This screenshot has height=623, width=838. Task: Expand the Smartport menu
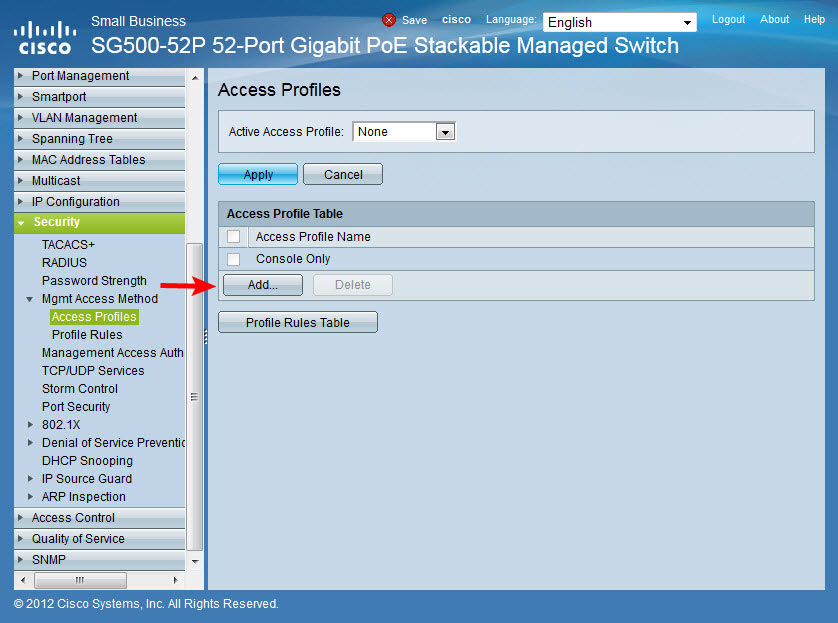[x=99, y=97]
